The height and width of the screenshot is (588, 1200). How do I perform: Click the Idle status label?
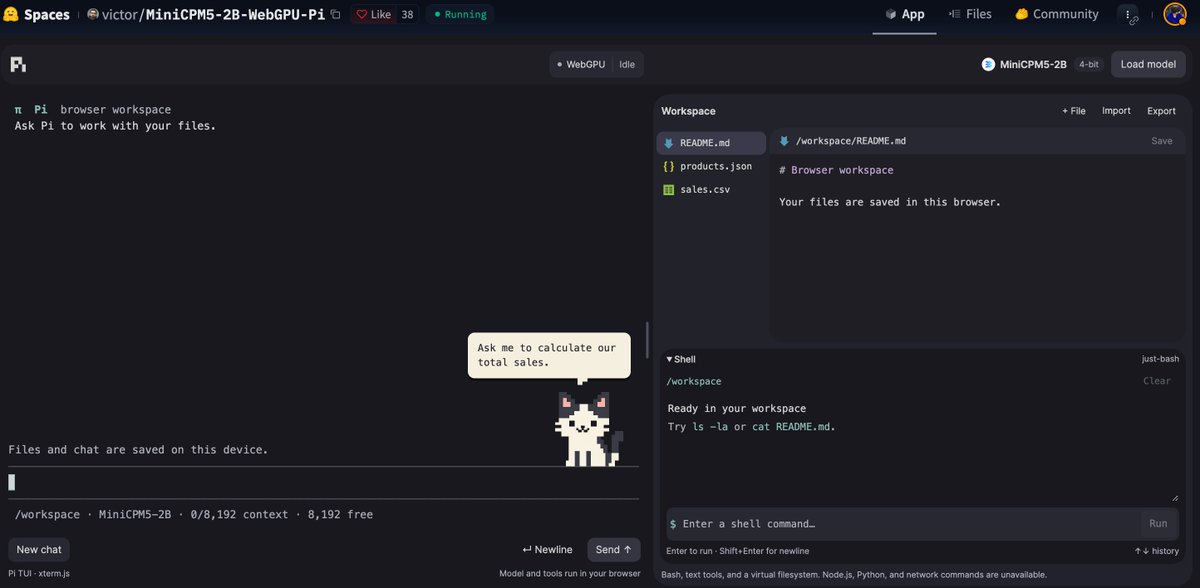point(627,64)
